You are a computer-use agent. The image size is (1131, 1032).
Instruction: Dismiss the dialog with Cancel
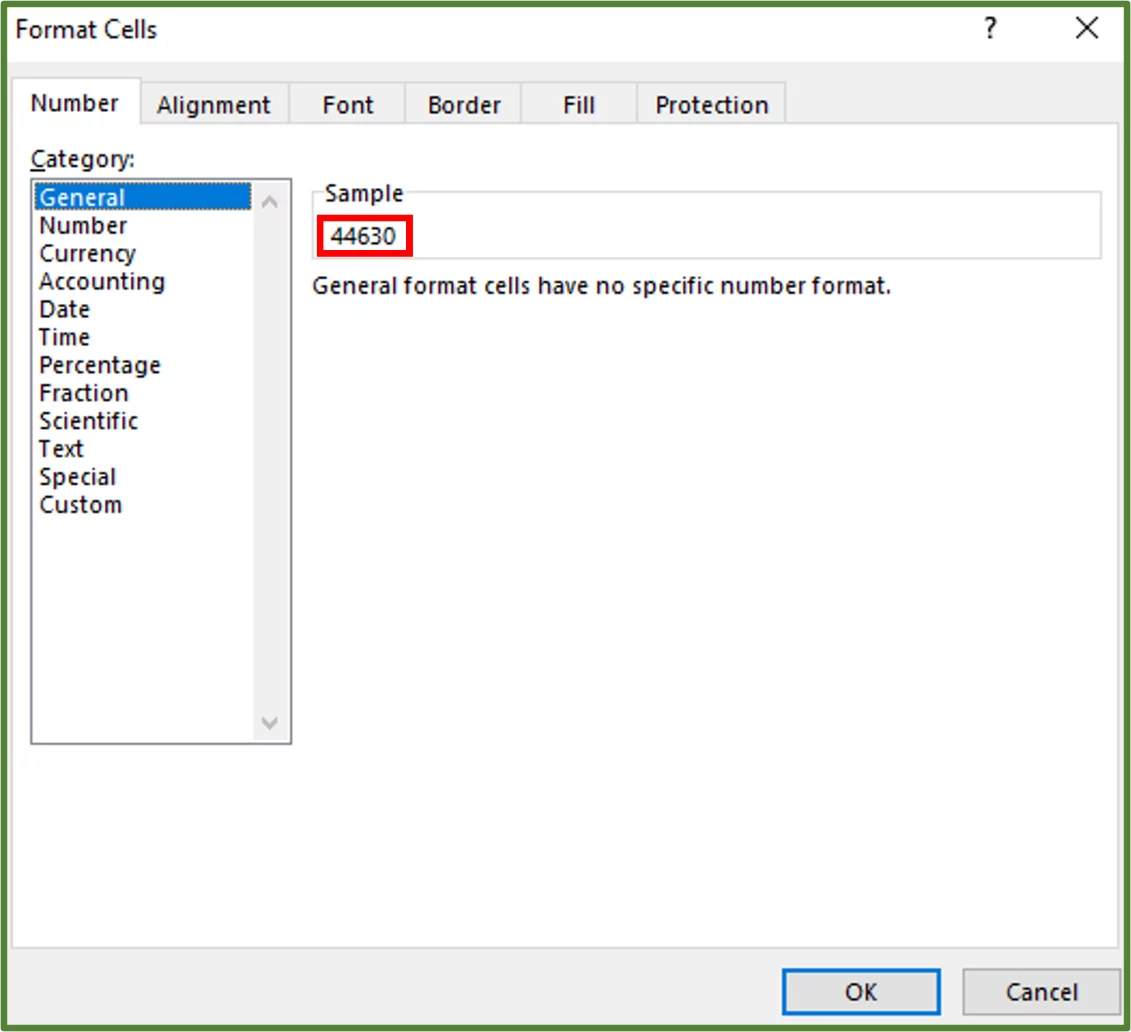(1040, 991)
